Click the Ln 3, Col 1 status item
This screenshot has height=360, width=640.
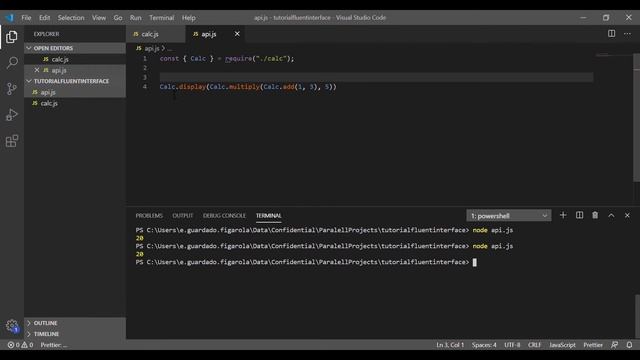[x=450, y=345]
